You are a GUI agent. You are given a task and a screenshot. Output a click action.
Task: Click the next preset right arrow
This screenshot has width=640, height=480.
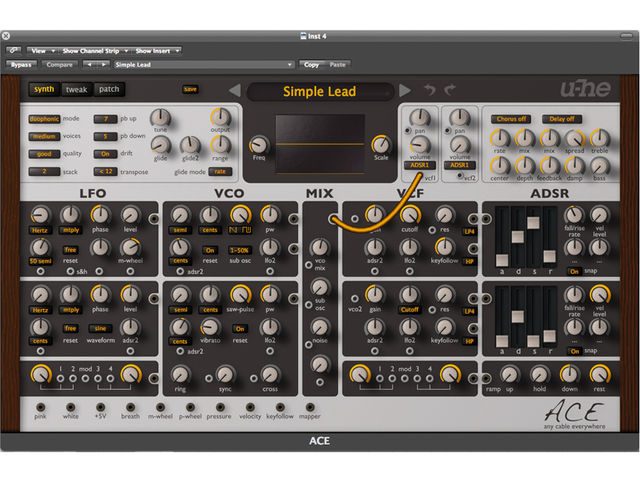404,90
